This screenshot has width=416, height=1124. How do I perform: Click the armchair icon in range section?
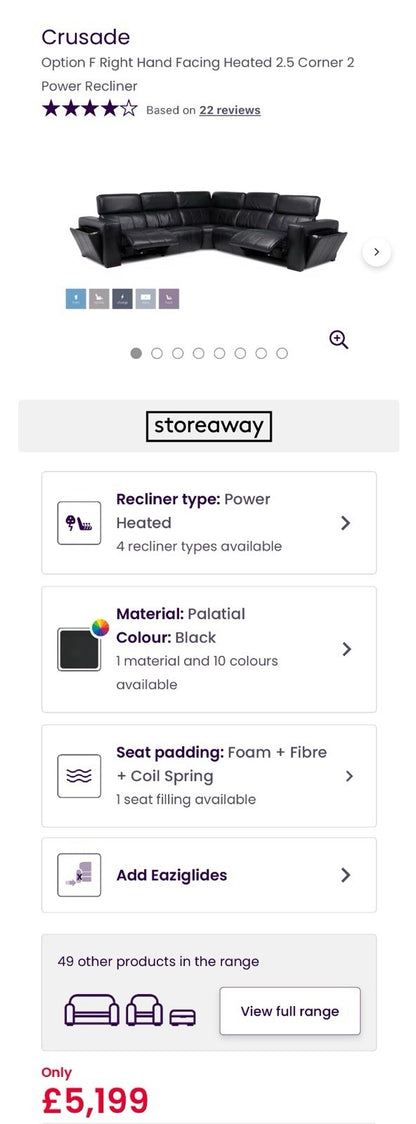[x=144, y=1010]
